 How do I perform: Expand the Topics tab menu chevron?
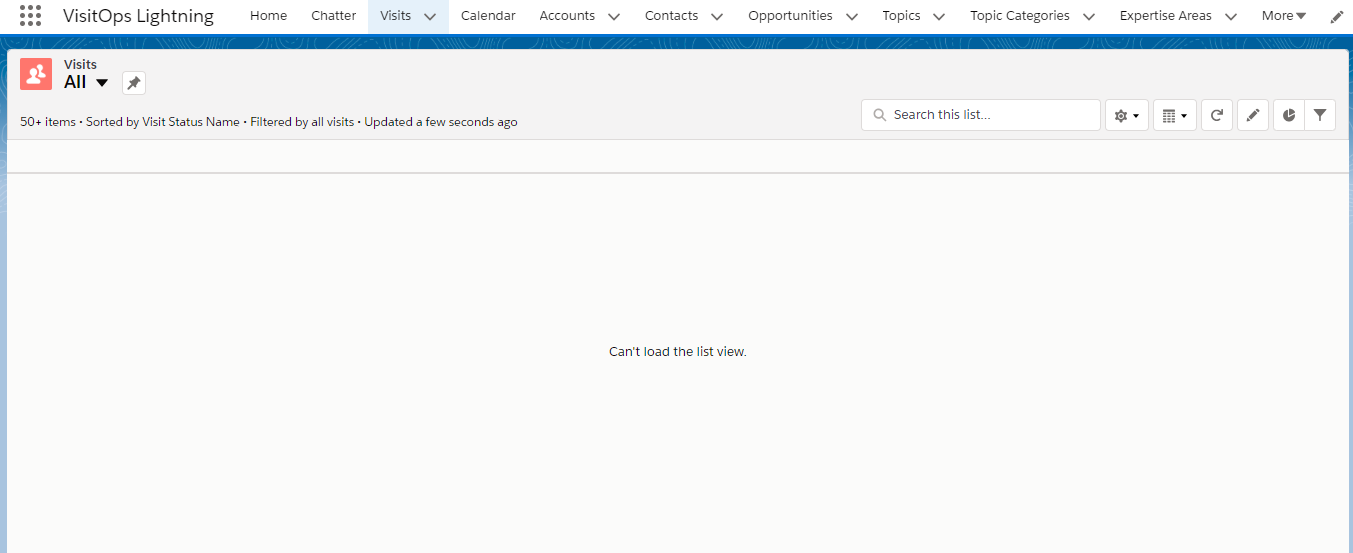coord(940,17)
